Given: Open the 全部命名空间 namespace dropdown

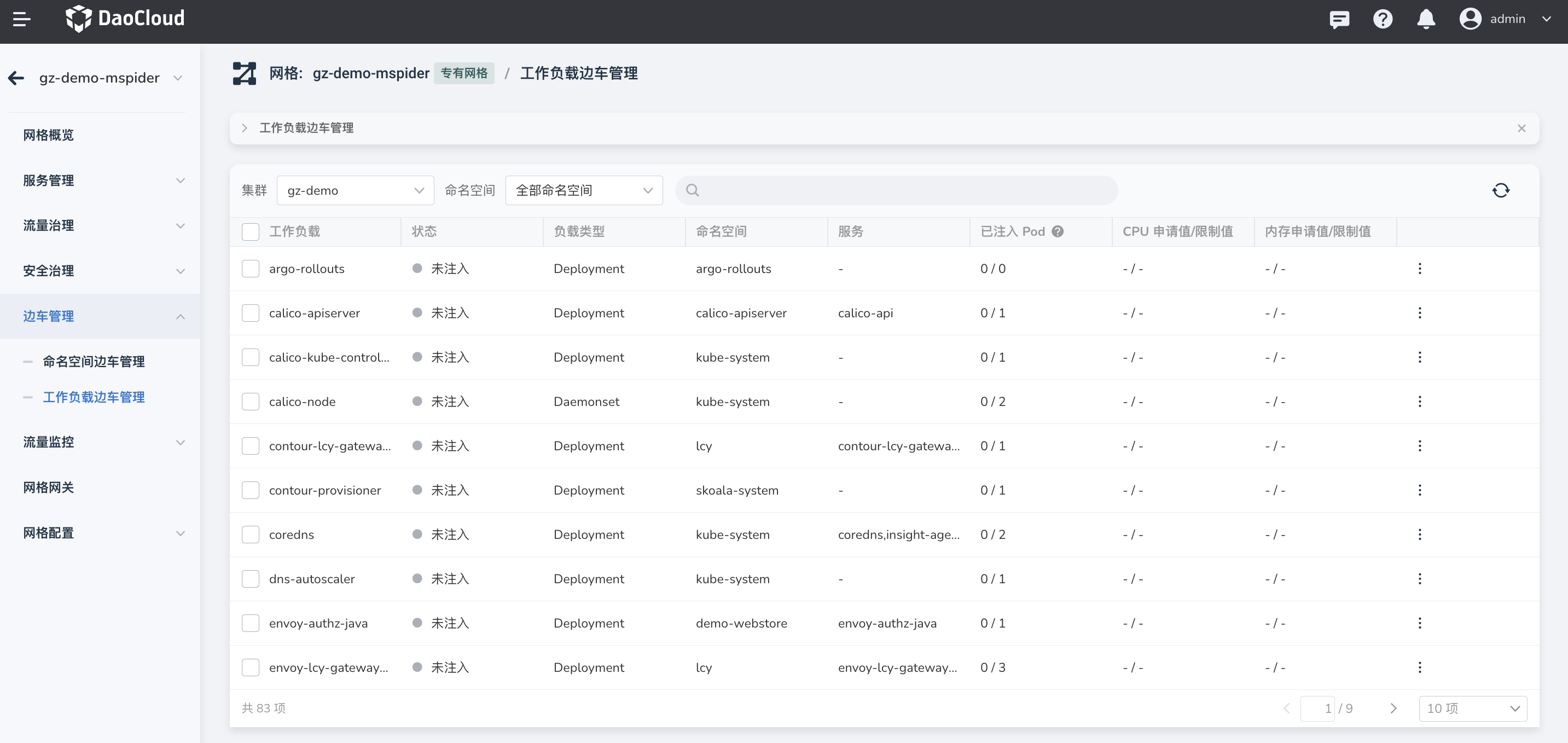Looking at the screenshot, I should coord(584,190).
